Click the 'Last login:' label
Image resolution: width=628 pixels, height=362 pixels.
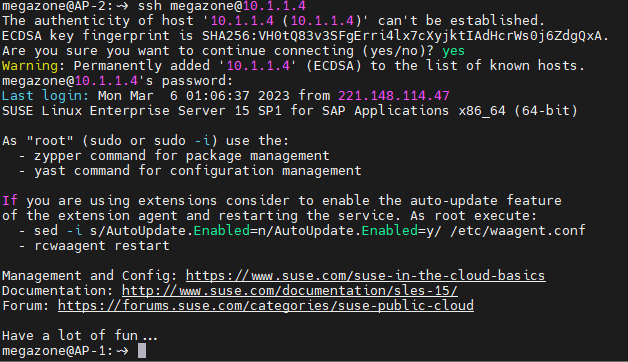point(45,96)
